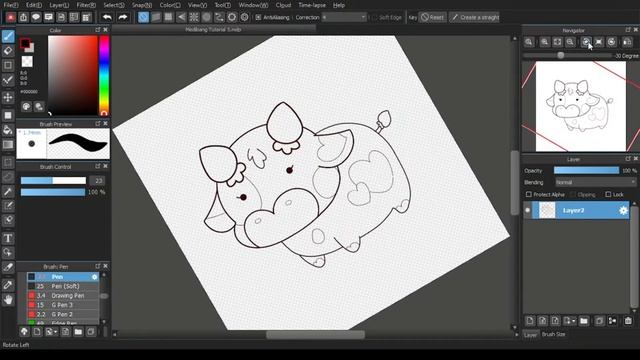The height and width of the screenshot is (360, 640).
Task: Select the Drawing Pen brush
Action: pyautogui.click(x=63, y=296)
